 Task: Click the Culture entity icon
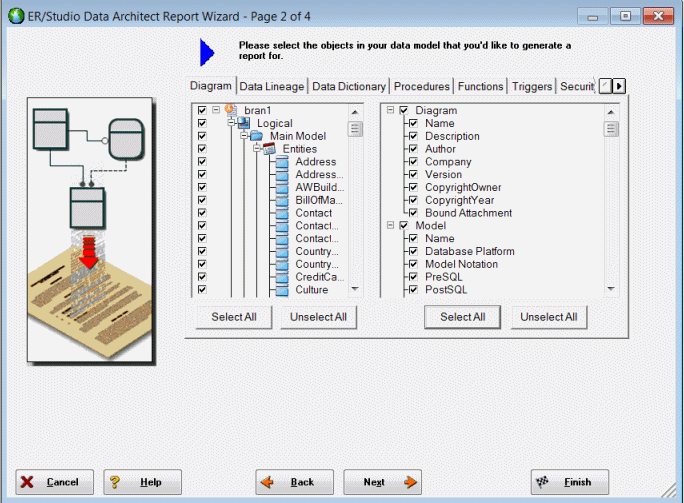pyautogui.click(x=282, y=290)
